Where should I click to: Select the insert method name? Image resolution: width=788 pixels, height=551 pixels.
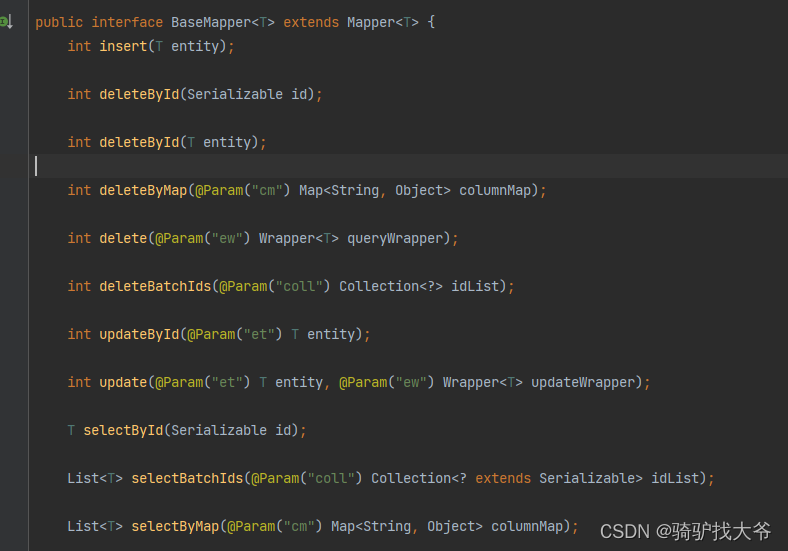pos(123,46)
